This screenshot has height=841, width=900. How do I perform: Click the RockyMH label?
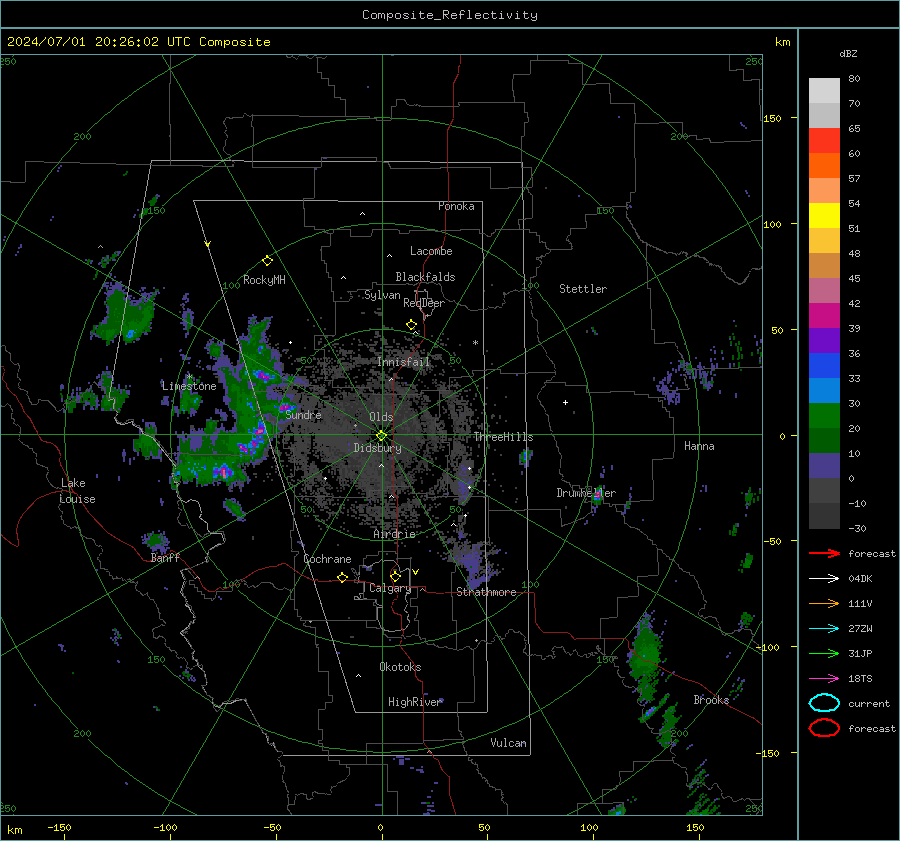[x=264, y=280]
